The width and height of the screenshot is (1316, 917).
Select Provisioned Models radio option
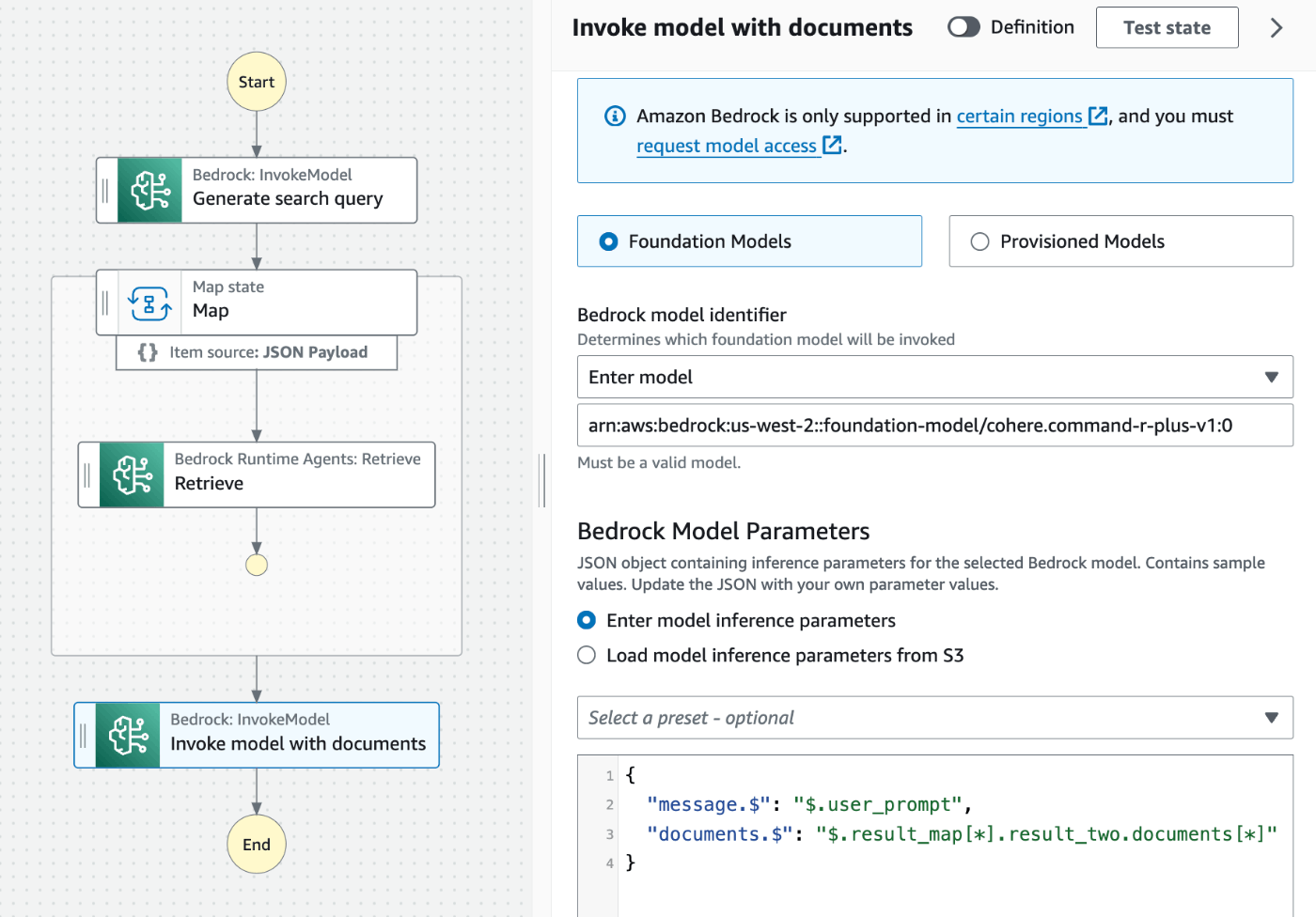pos(979,241)
